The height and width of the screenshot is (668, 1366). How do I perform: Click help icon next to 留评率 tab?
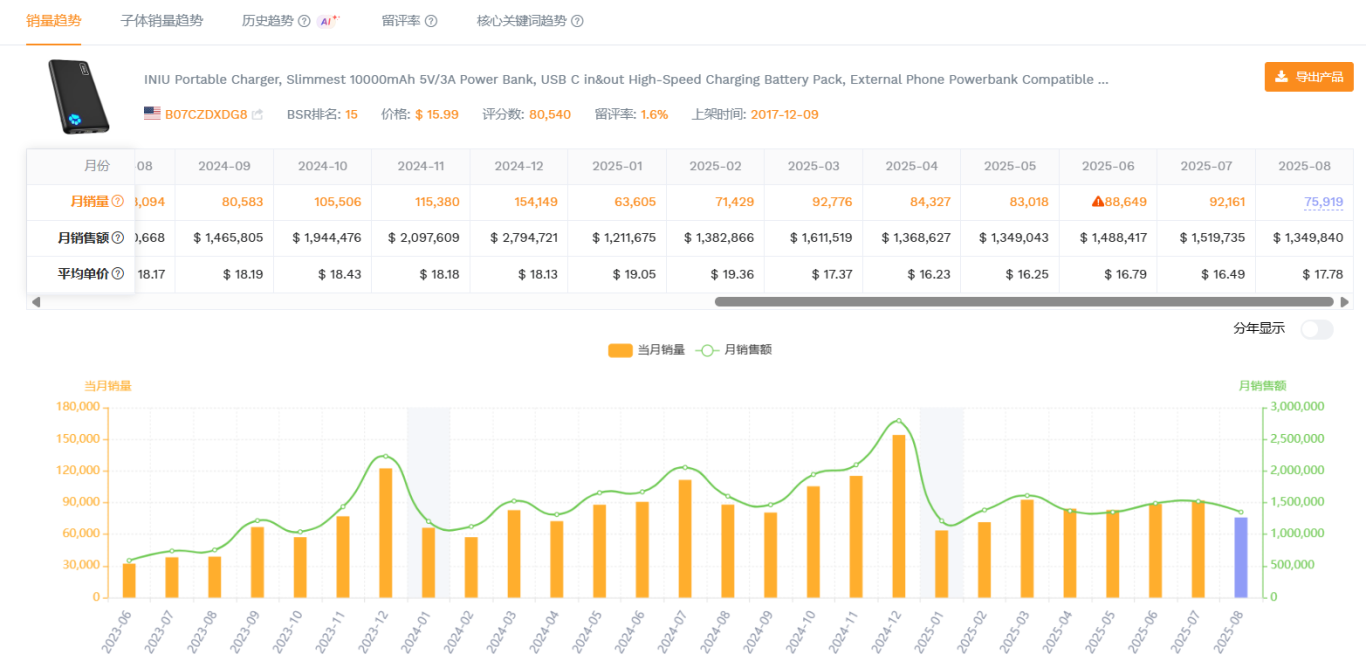pos(431,21)
